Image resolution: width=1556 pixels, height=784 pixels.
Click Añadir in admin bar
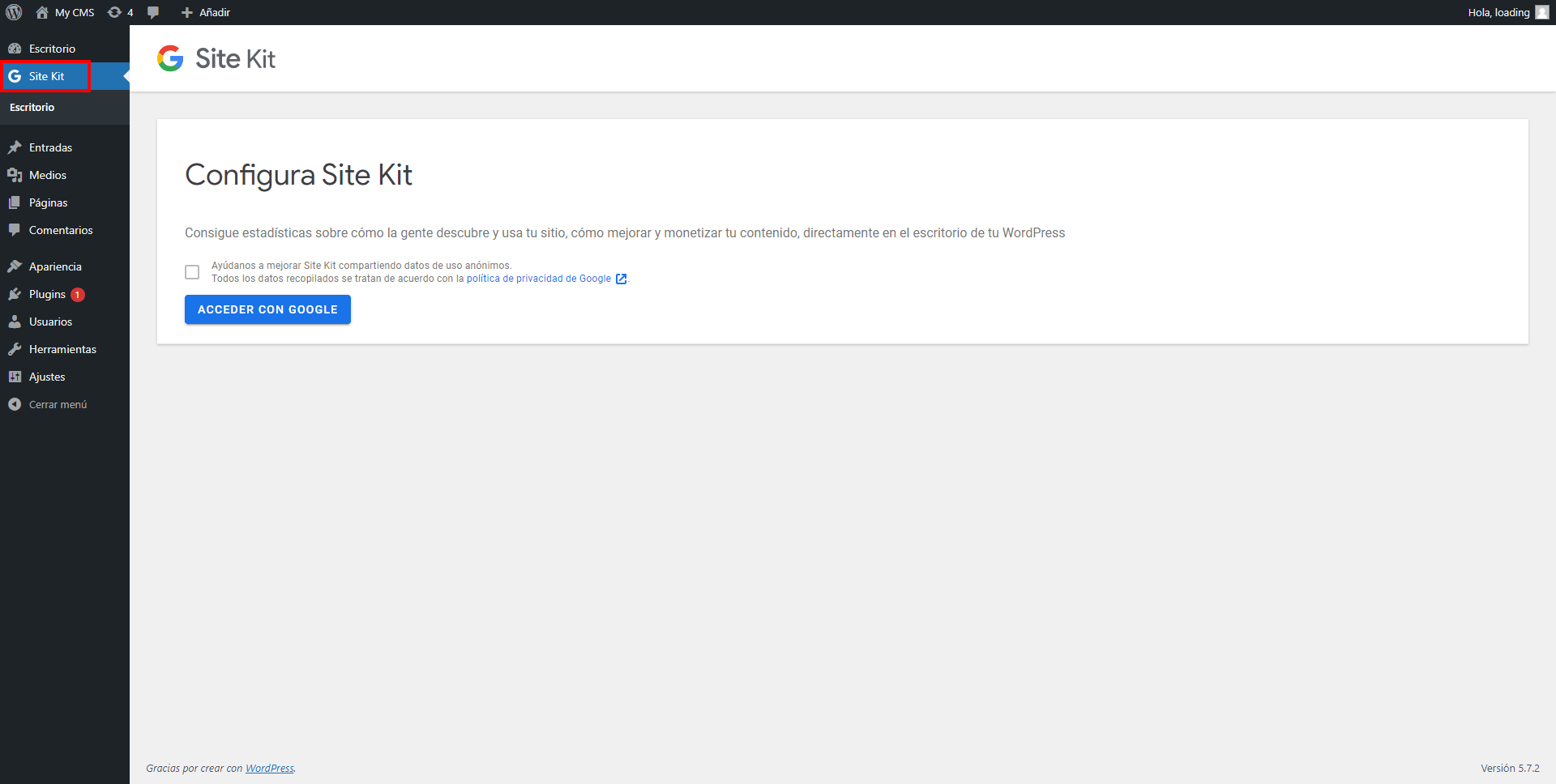215,12
